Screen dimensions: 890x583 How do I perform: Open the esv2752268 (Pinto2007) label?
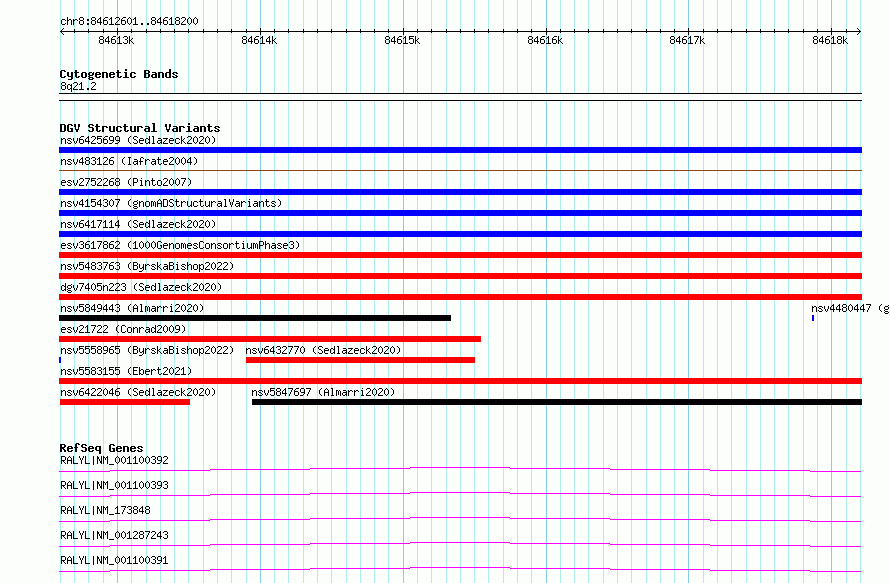click(126, 182)
